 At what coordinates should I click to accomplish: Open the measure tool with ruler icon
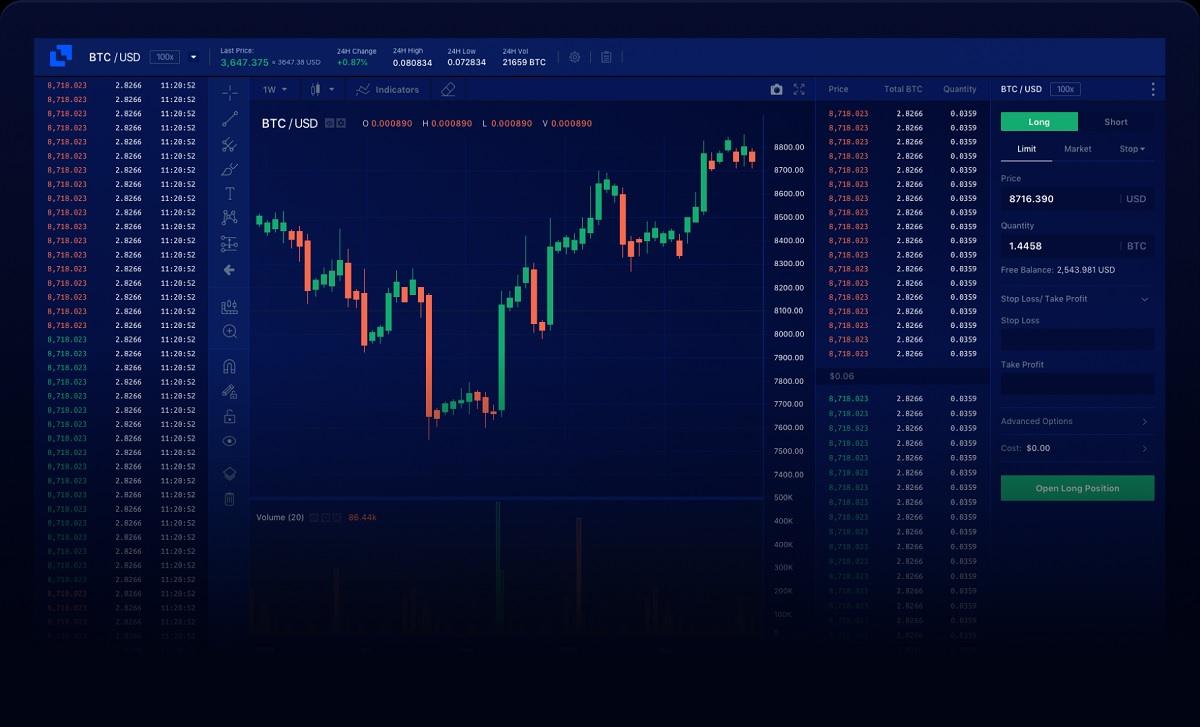pos(229,306)
